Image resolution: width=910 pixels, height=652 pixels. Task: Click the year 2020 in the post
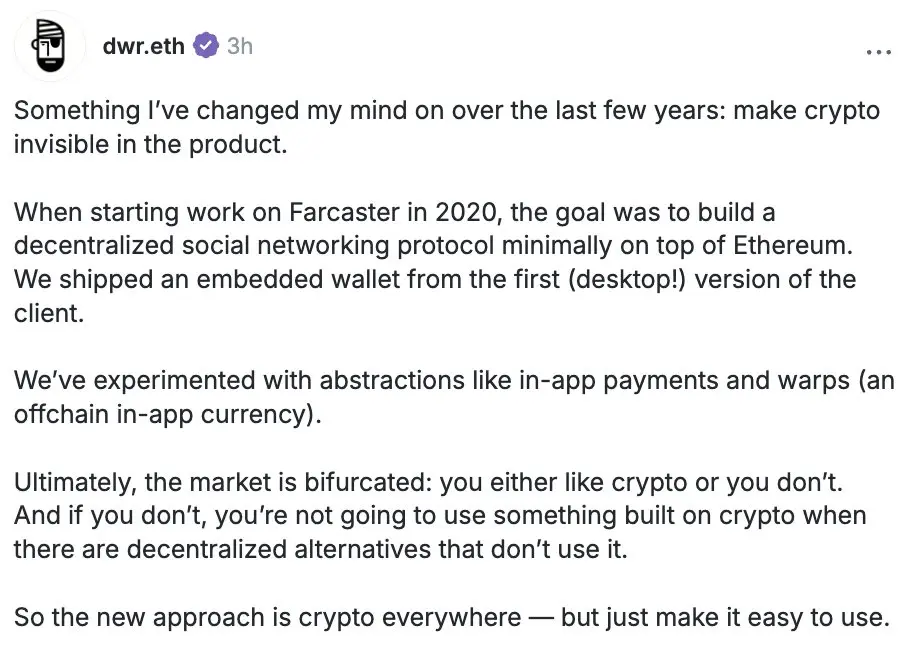tap(467, 212)
